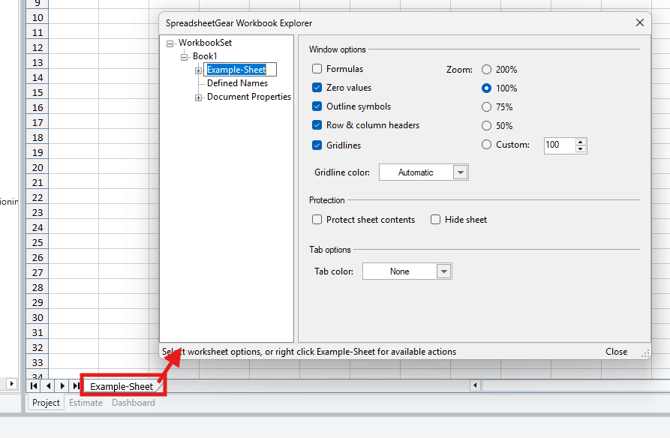Increase custom zoom value with up spinner
This screenshot has height=438, width=670.
pos(581,141)
